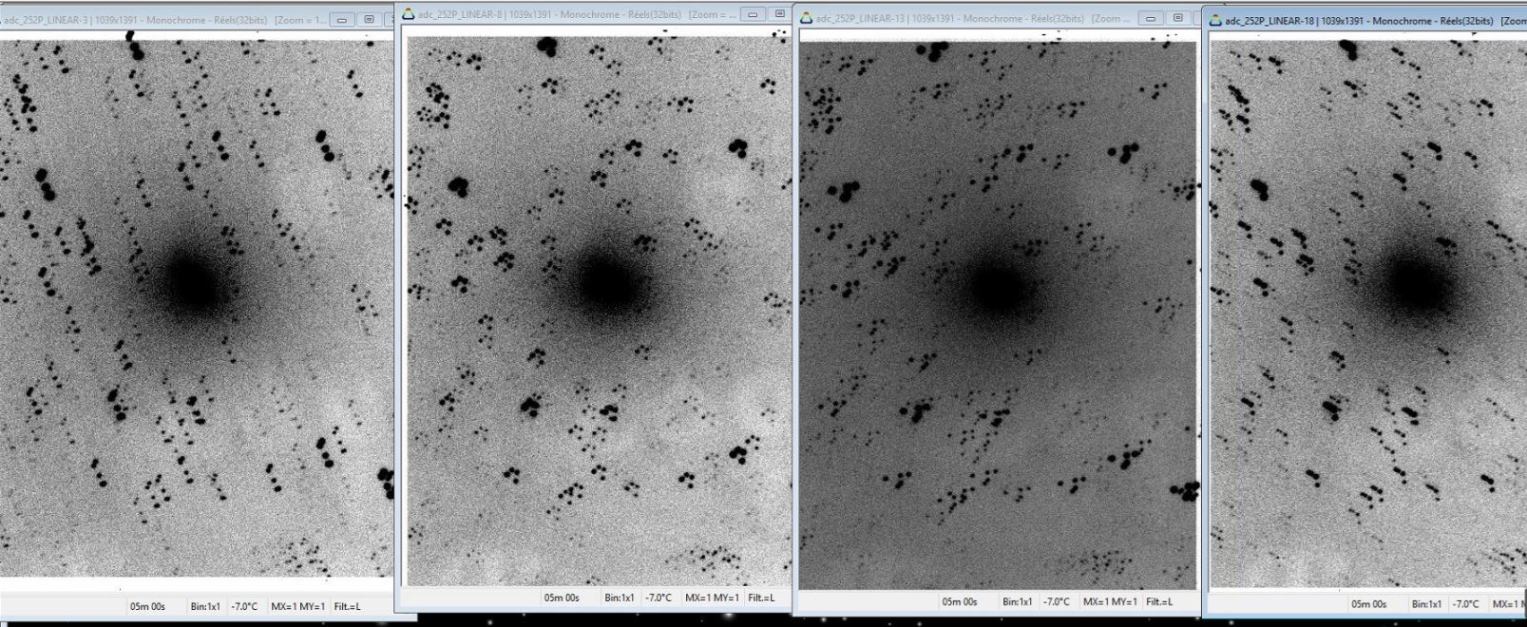Click the -7.0°C temperature field in LINEAR-13 window

1056,602
